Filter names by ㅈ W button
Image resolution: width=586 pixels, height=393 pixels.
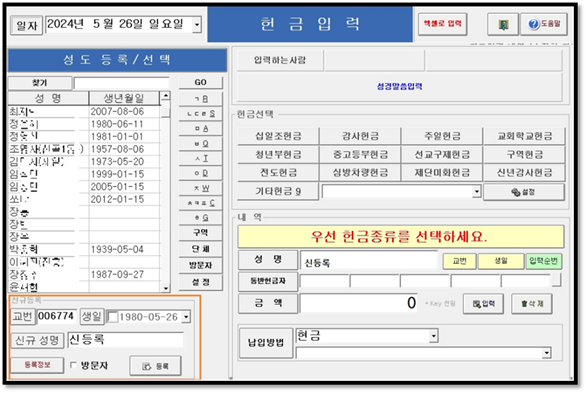(200, 188)
